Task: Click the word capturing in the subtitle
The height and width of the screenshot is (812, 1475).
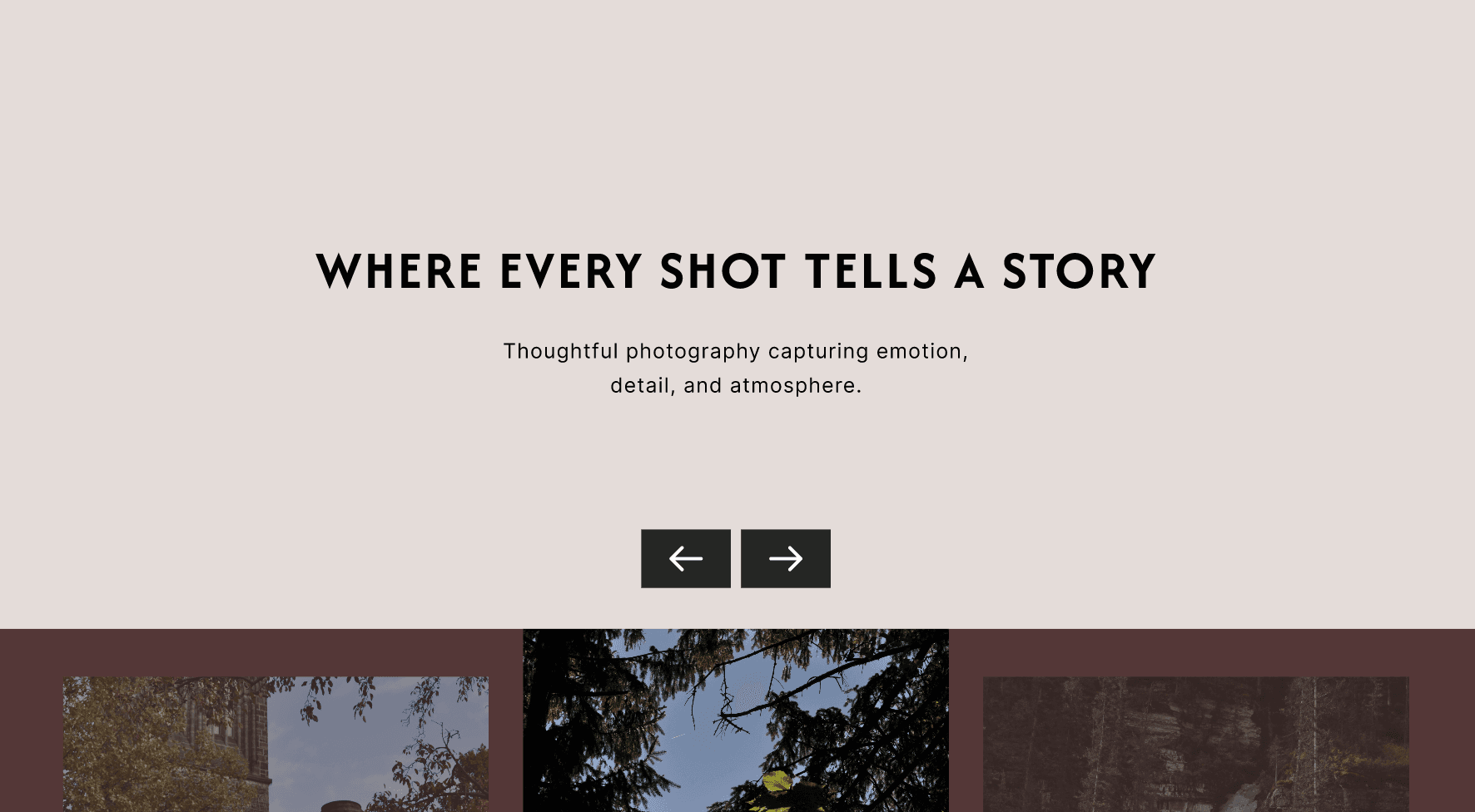Action: click(x=818, y=352)
